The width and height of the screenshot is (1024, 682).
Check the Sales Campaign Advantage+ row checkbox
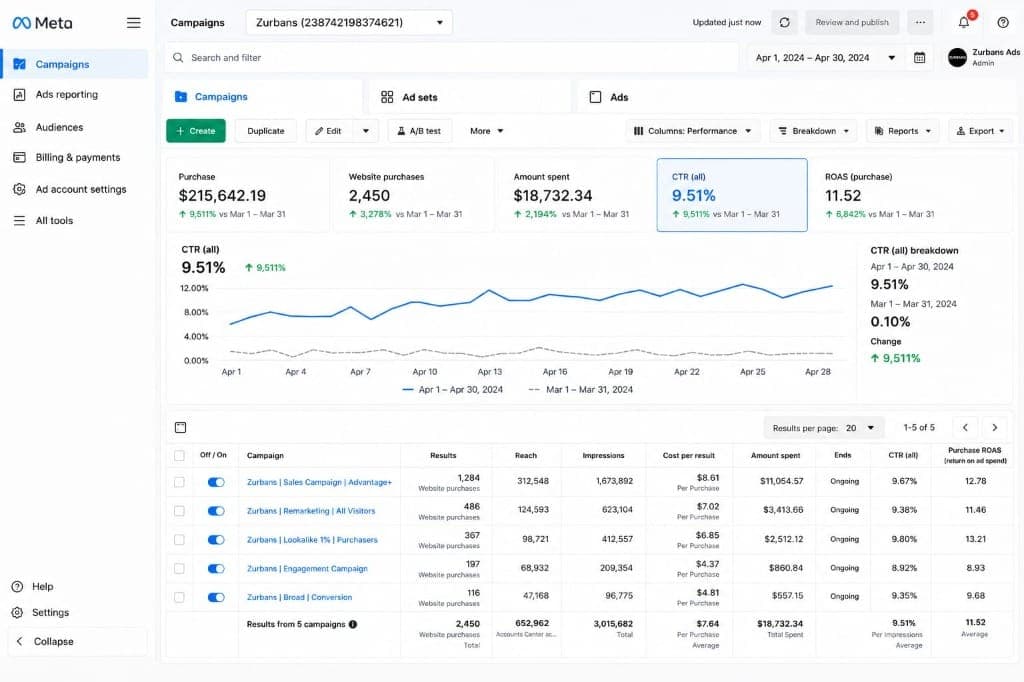point(179,482)
